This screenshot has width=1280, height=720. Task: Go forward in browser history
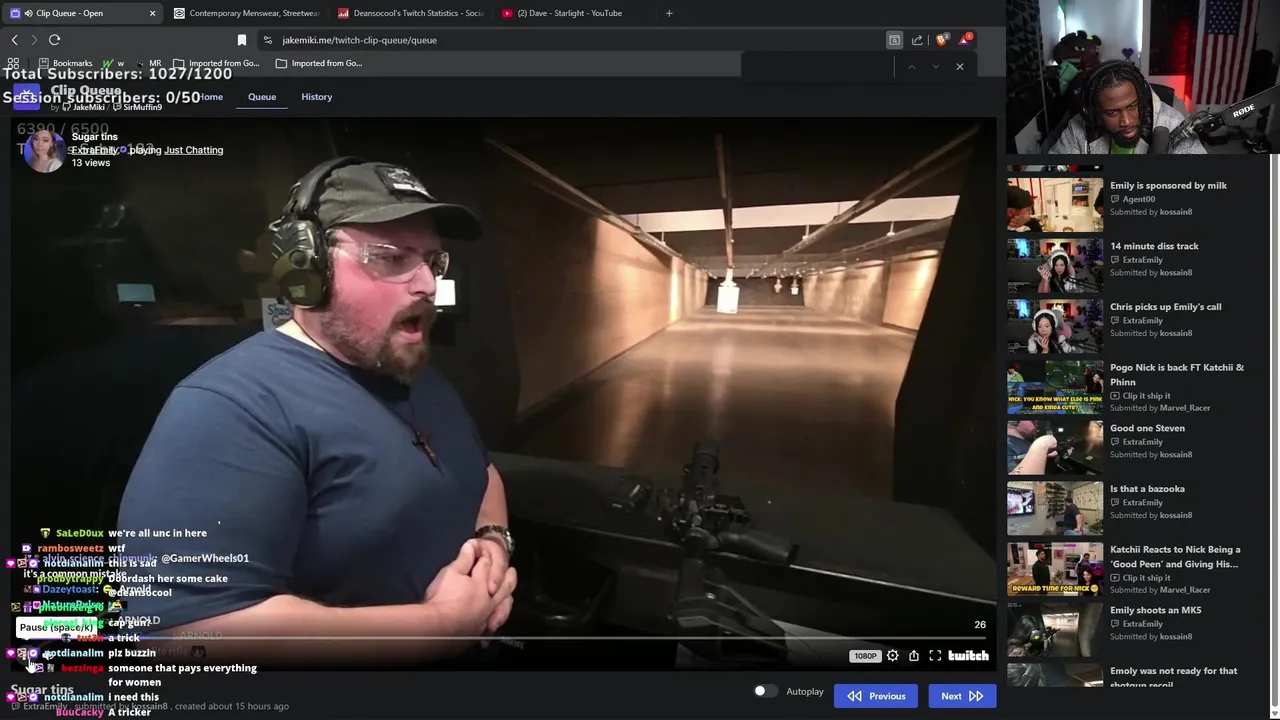click(x=34, y=40)
